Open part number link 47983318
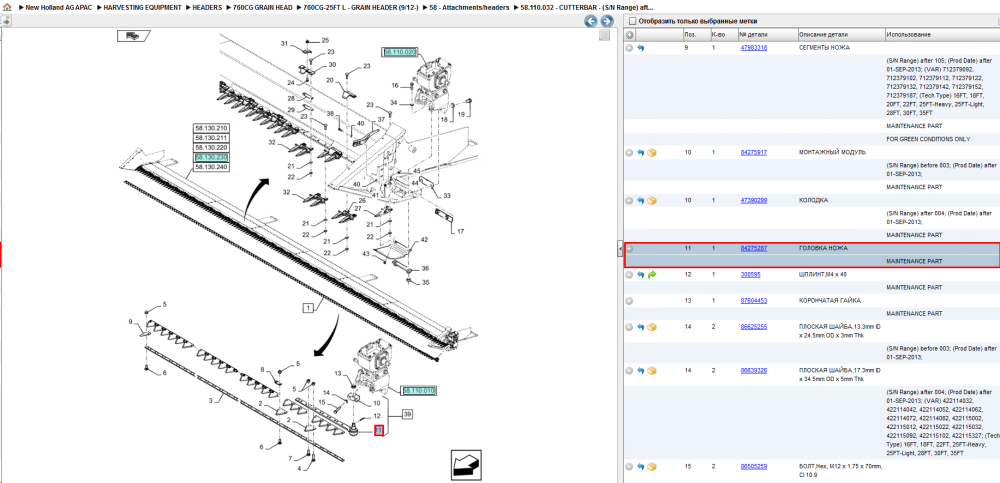The image size is (1000, 483). tap(753, 48)
